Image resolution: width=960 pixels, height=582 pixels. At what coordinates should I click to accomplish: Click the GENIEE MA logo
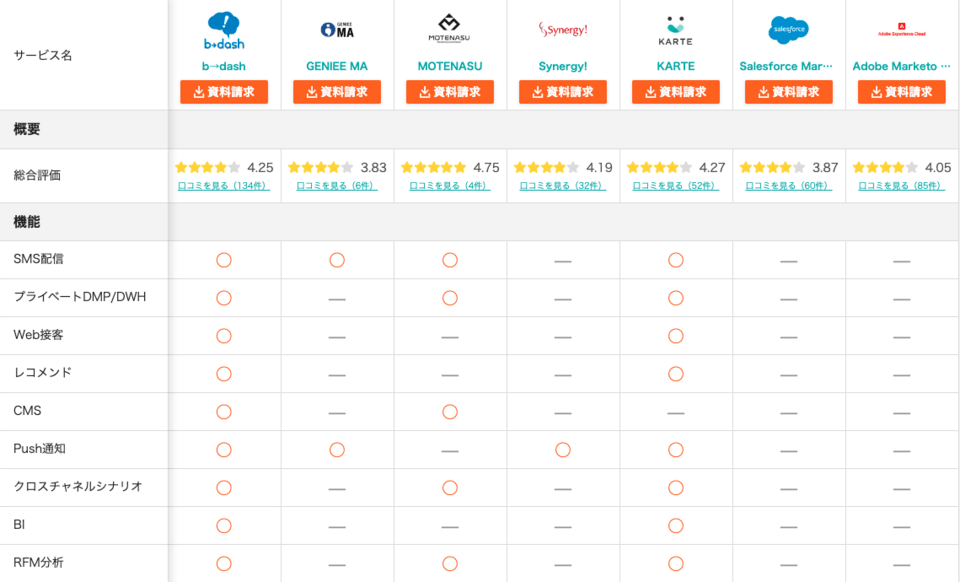337,30
